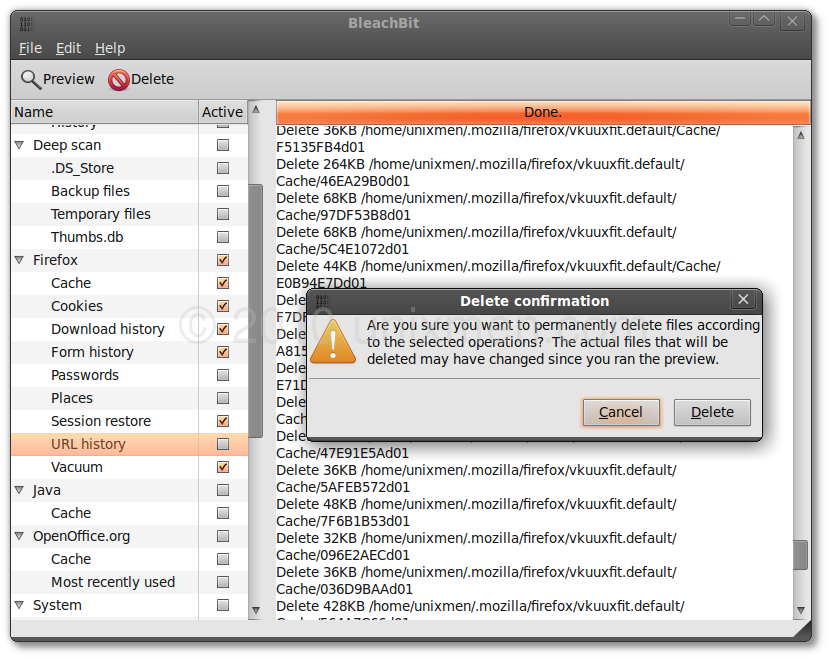Enable the Passwords checkbox
The image size is (829, 659).
(223, 375)
